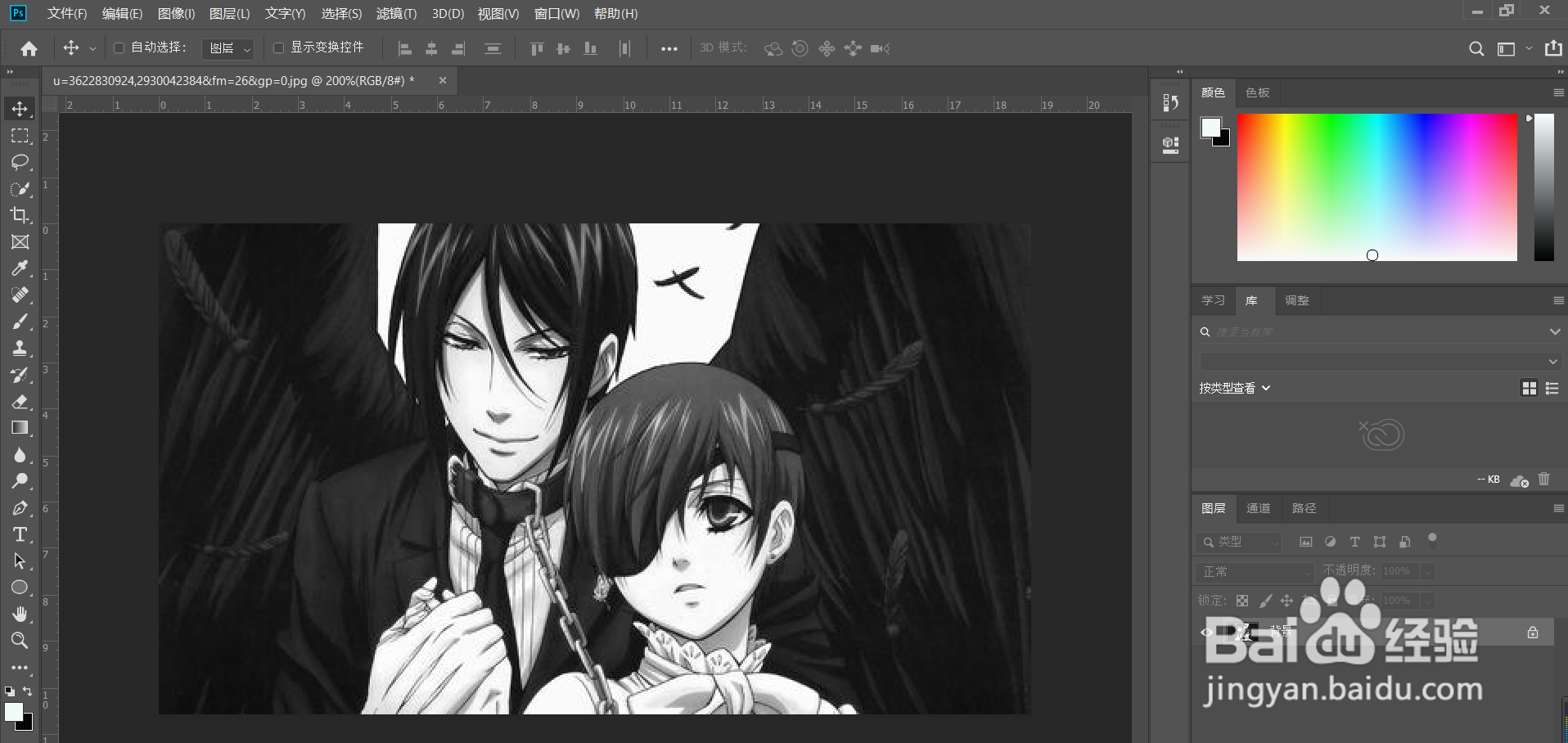
Task: Close the open document tab
Action: click(443, 80)
